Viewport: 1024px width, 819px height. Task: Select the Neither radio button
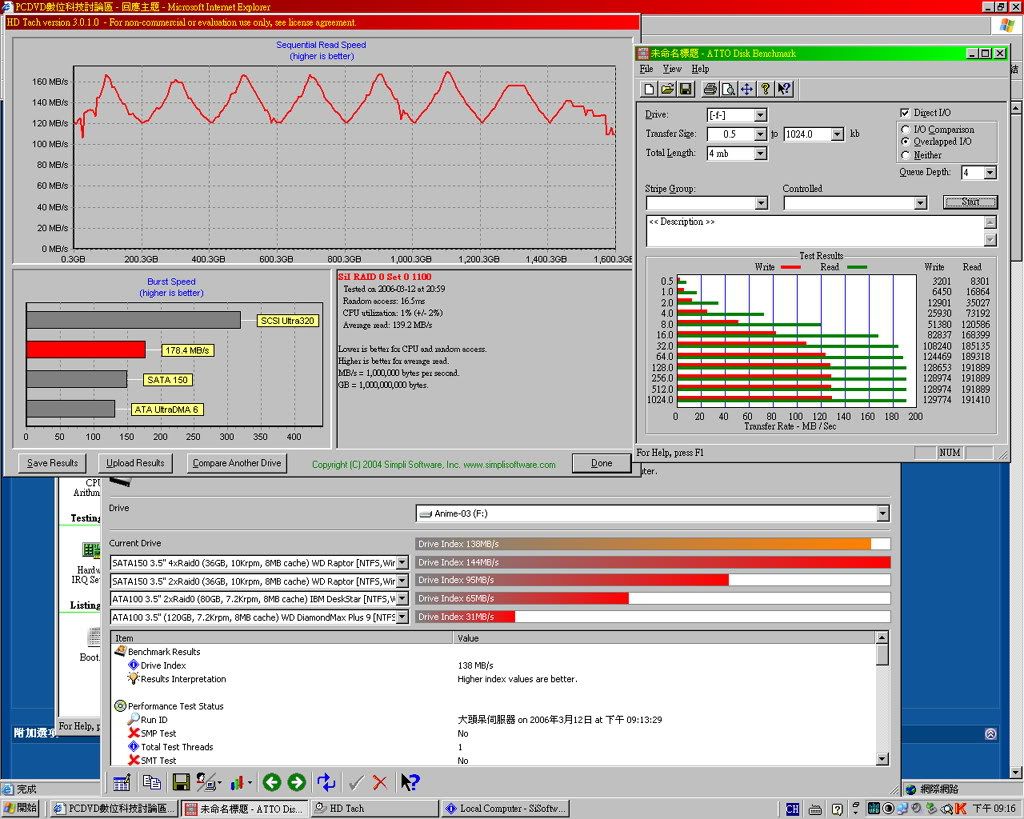tap(906, 155)
